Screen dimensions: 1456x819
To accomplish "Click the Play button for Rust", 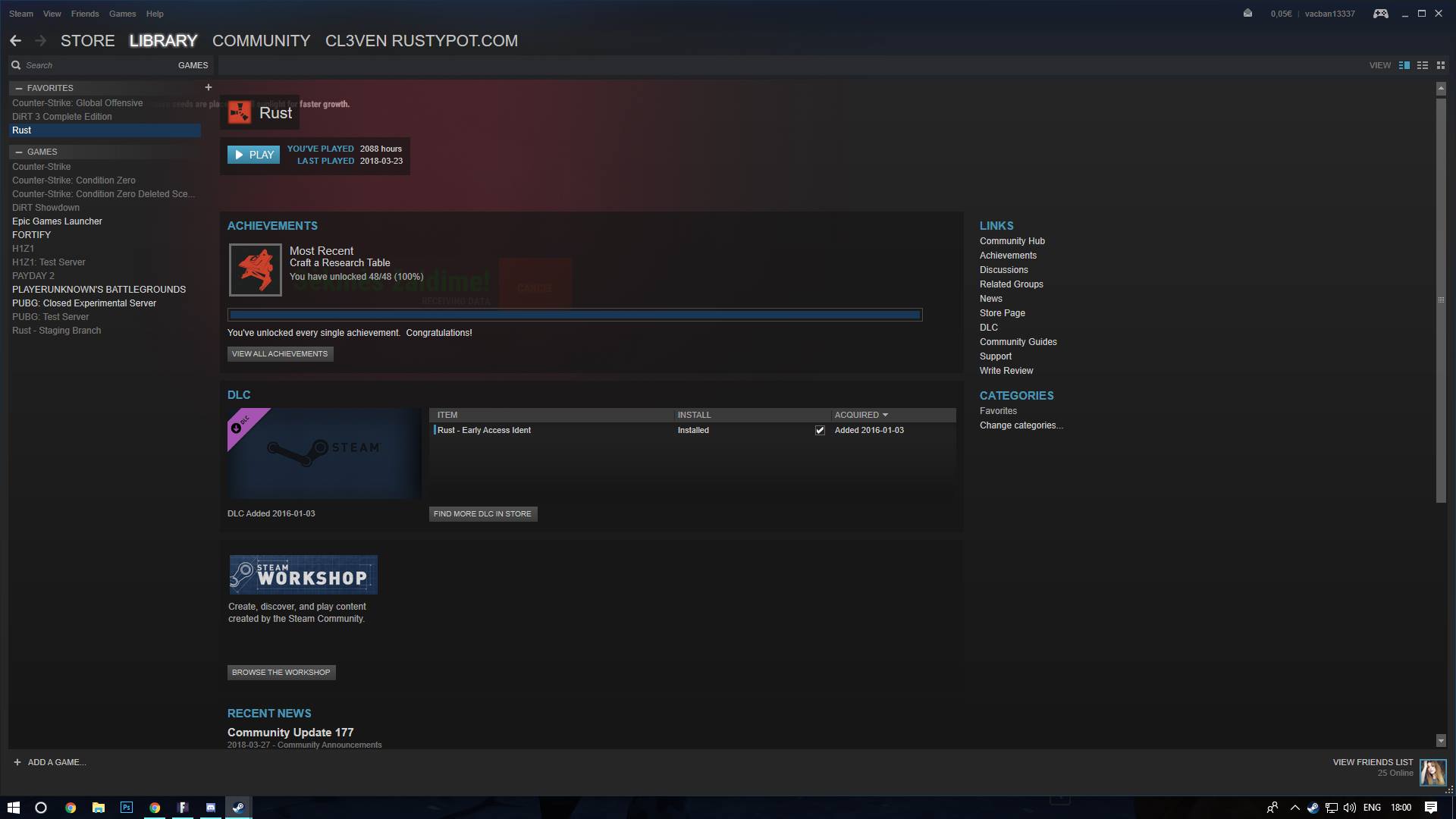I will 253,155.
